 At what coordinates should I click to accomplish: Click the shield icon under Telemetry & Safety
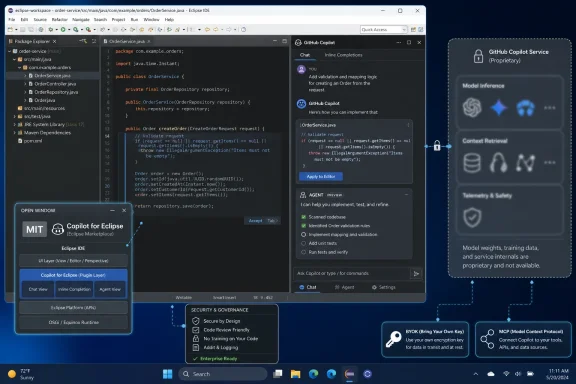click(x=472, y=217)
